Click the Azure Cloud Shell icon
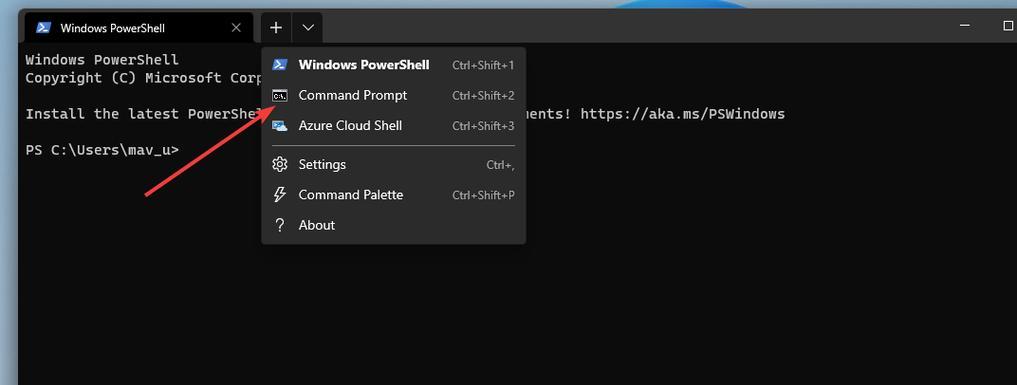1017x385 pixels. pos(280,126)
